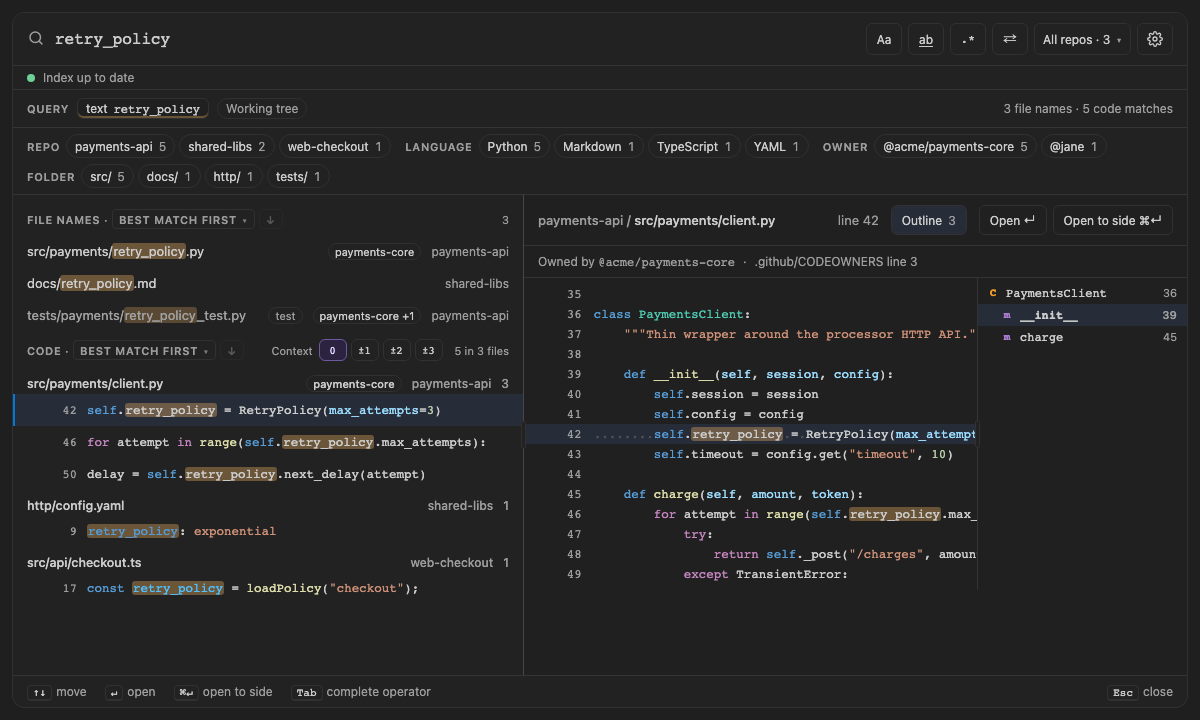Jump to __init__ method in outline

click(x=1083, y=316)
